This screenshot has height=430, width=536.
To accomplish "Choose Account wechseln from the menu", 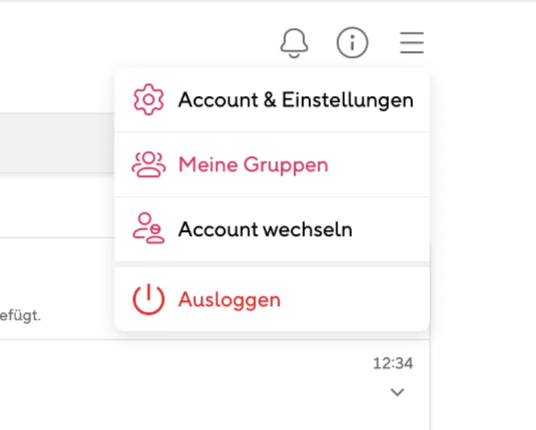I will [x=272, y=229].
